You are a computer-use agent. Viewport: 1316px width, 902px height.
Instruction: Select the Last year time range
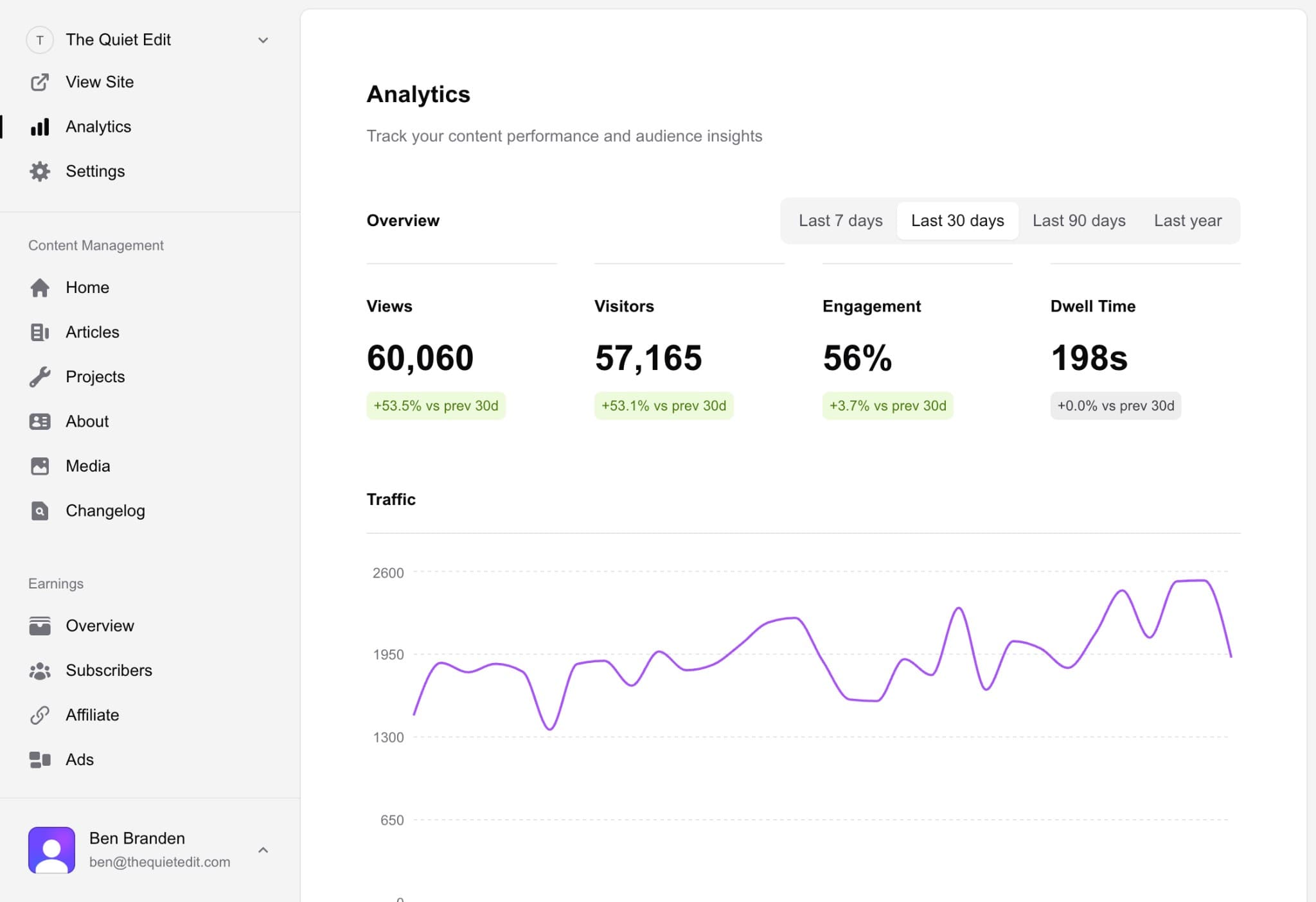(1187, 220)
